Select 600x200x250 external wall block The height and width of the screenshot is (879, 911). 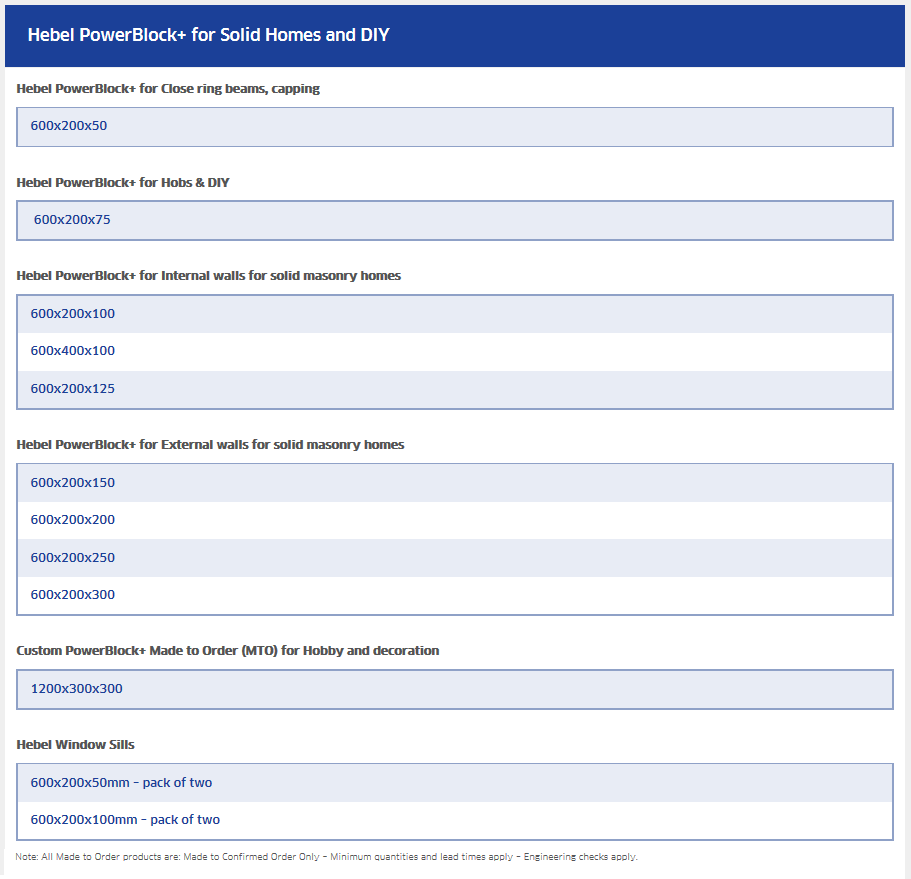coord(454,558)
